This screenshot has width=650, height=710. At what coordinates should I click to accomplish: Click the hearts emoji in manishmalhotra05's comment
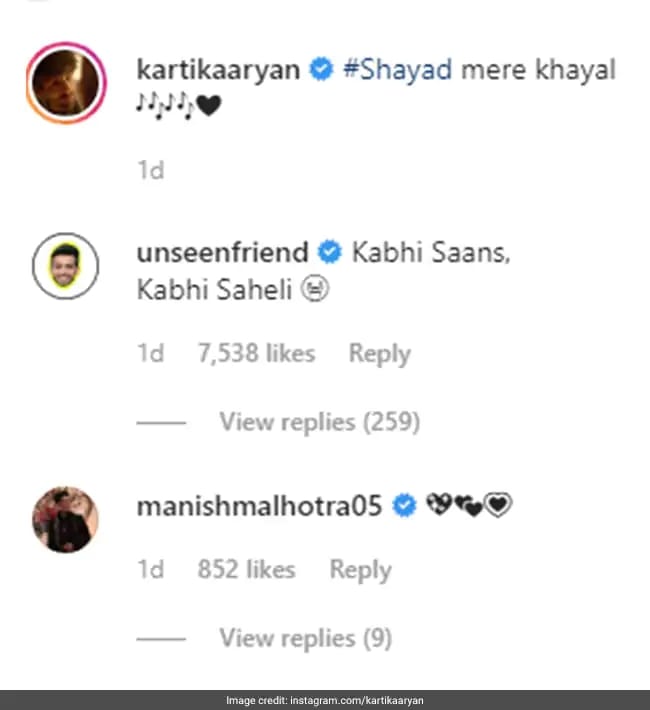(x=469, y=507)
